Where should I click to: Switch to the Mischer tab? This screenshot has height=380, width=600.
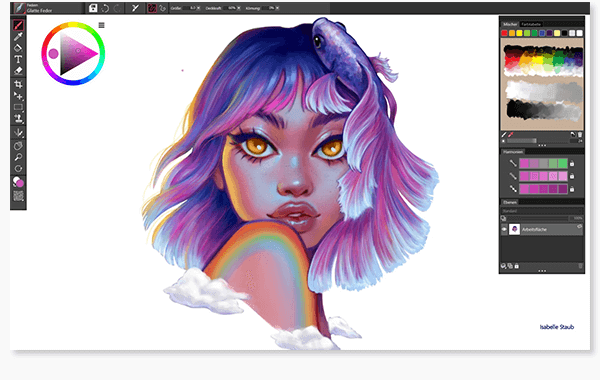click(510, 24)
